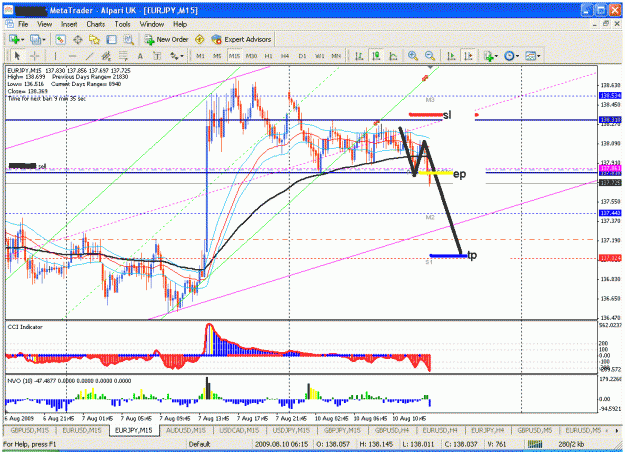625x452 pixels.
Task: Toggle Auto Scroll chart icon
Action: pyautogui.click(x=451, y=56)
